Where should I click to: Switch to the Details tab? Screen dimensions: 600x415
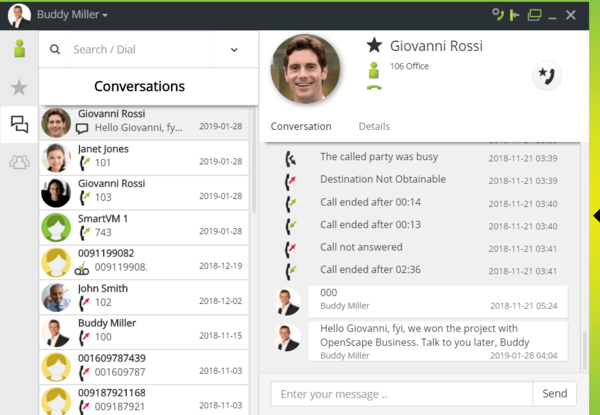pyautogui.click(x=374, y=127)
